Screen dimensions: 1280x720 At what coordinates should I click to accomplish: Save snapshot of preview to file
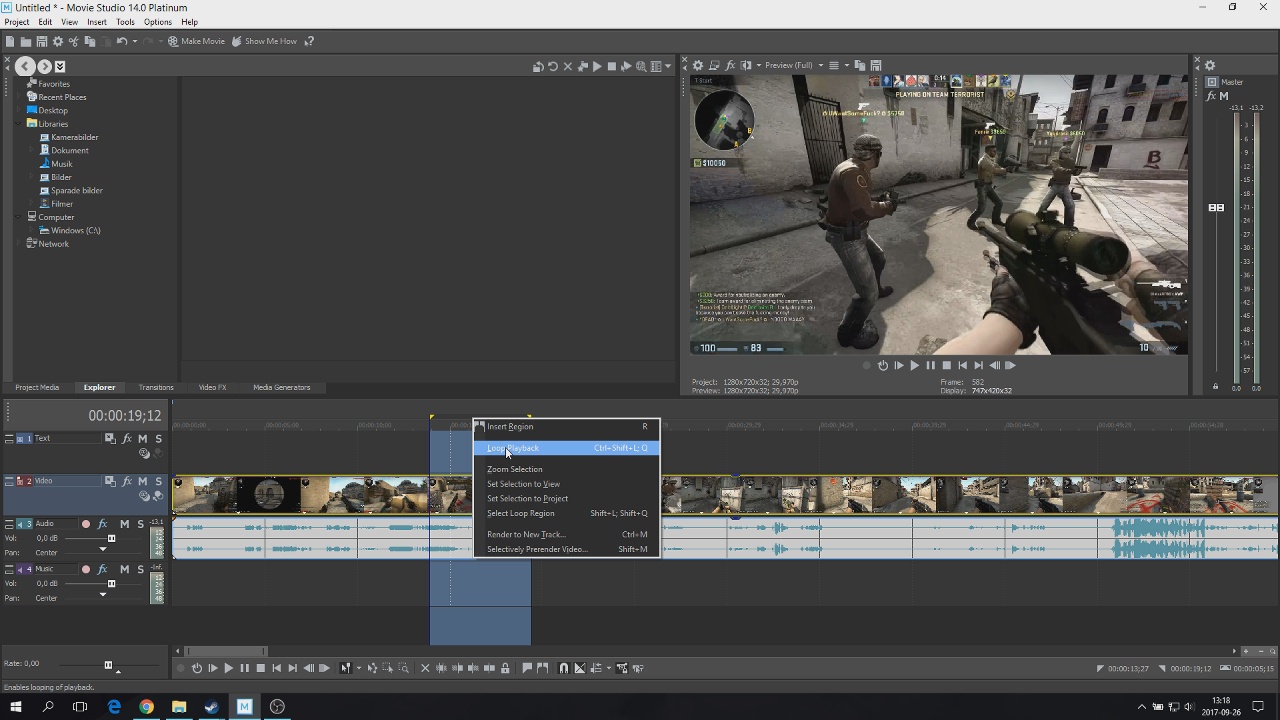[875, 66]
